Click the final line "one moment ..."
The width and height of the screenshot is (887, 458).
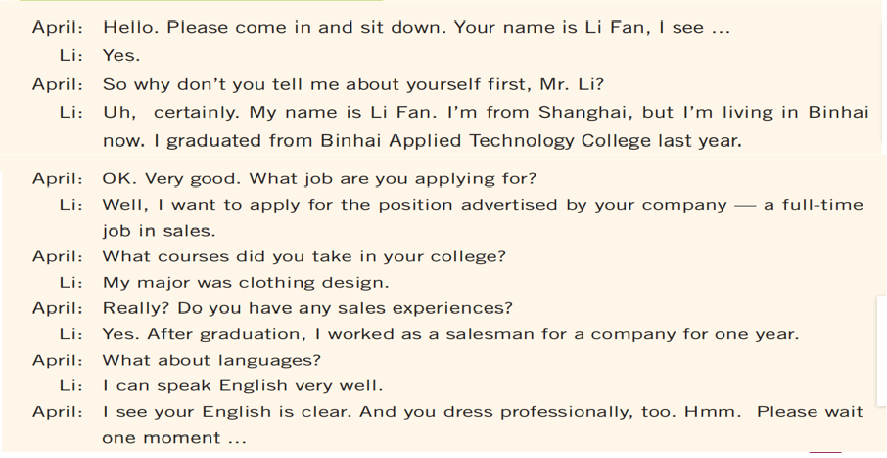(175, 438)
